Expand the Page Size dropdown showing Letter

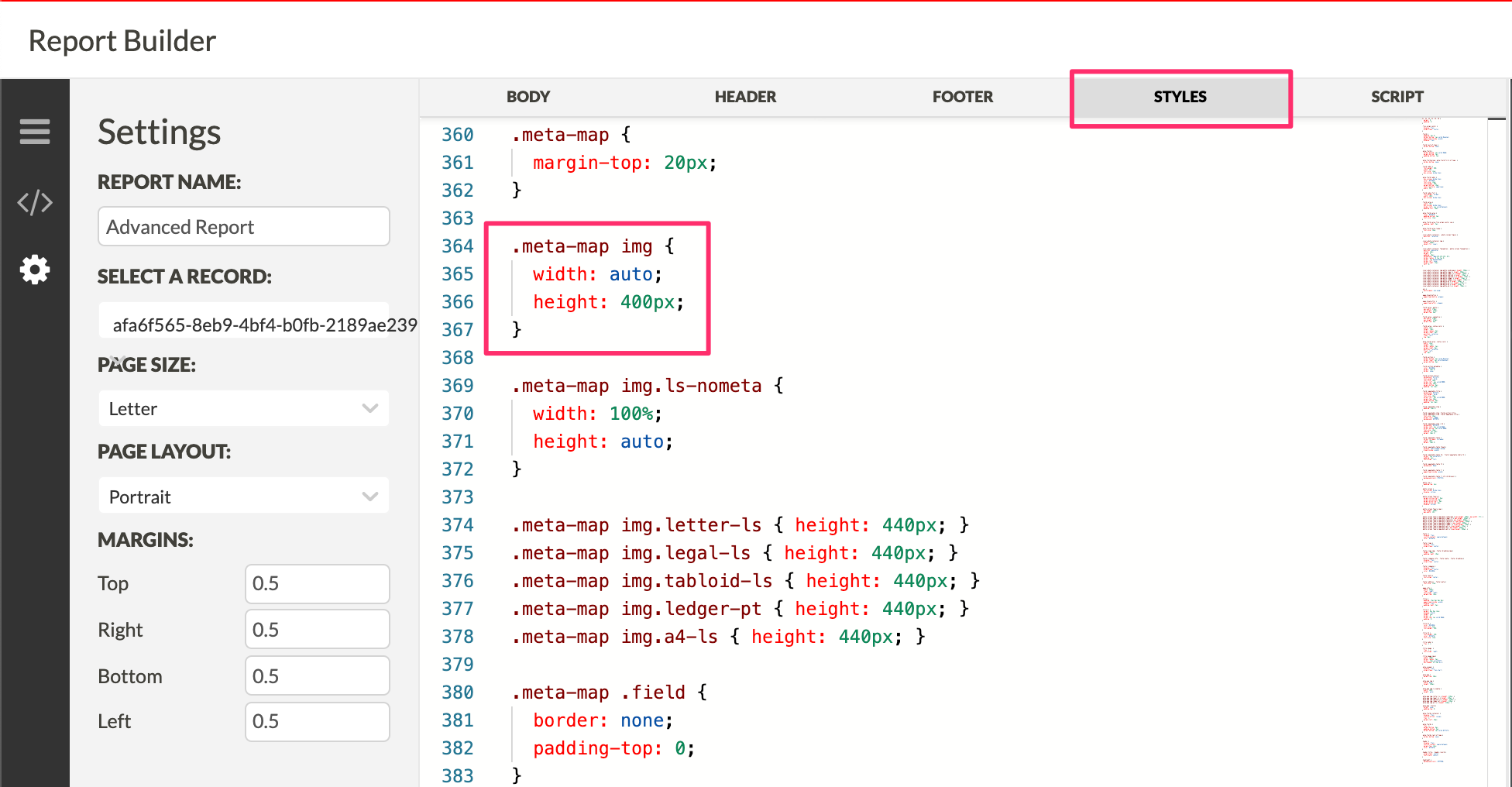click(244, 408)
